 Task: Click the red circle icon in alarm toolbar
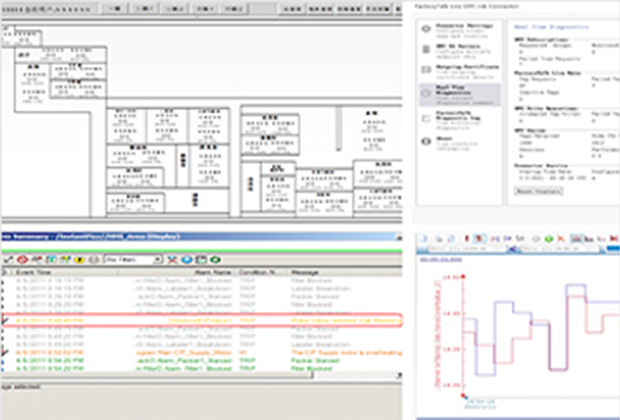23,260
